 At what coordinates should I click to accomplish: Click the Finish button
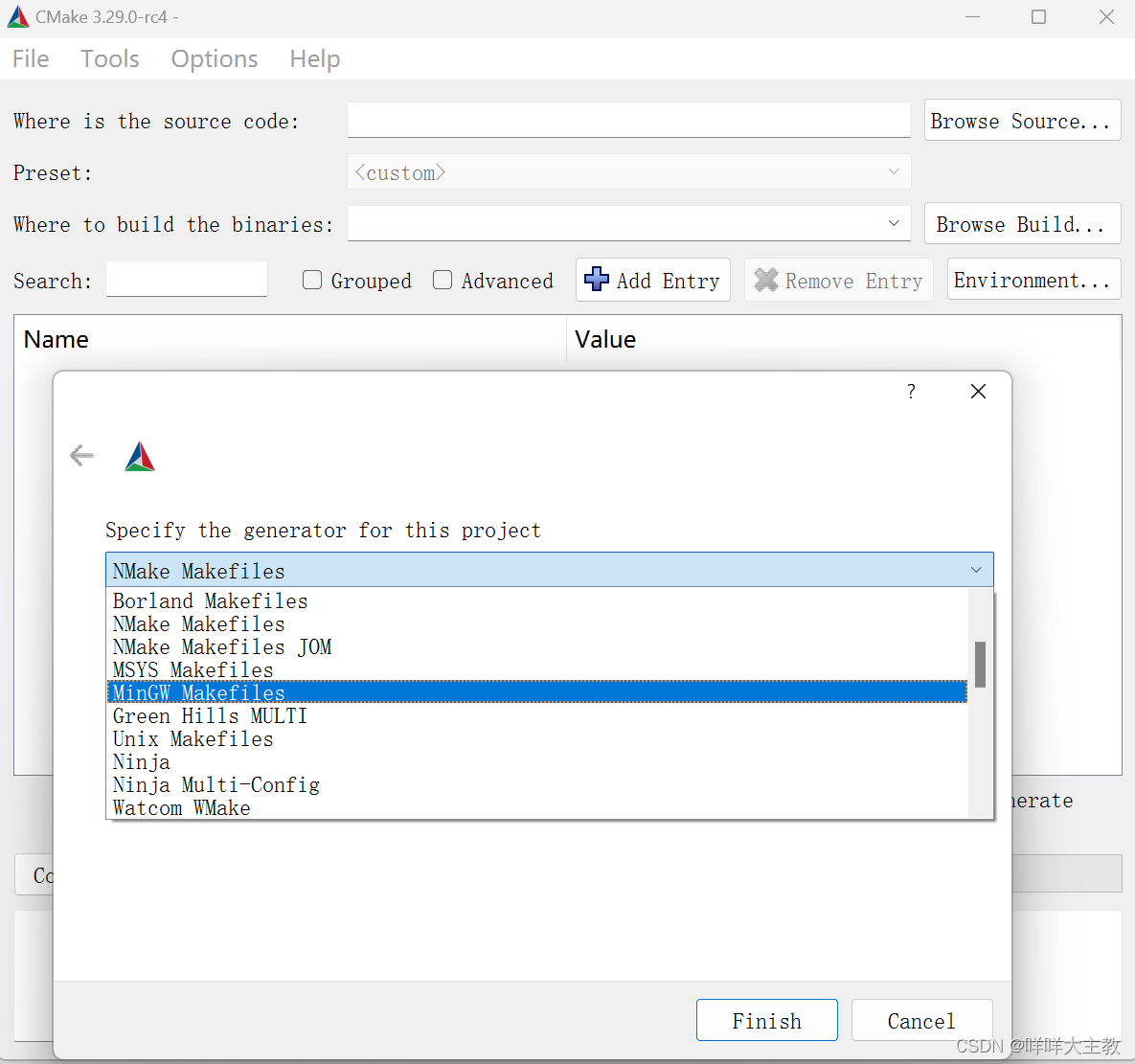pyautogui.click(x=766, y=1019)
